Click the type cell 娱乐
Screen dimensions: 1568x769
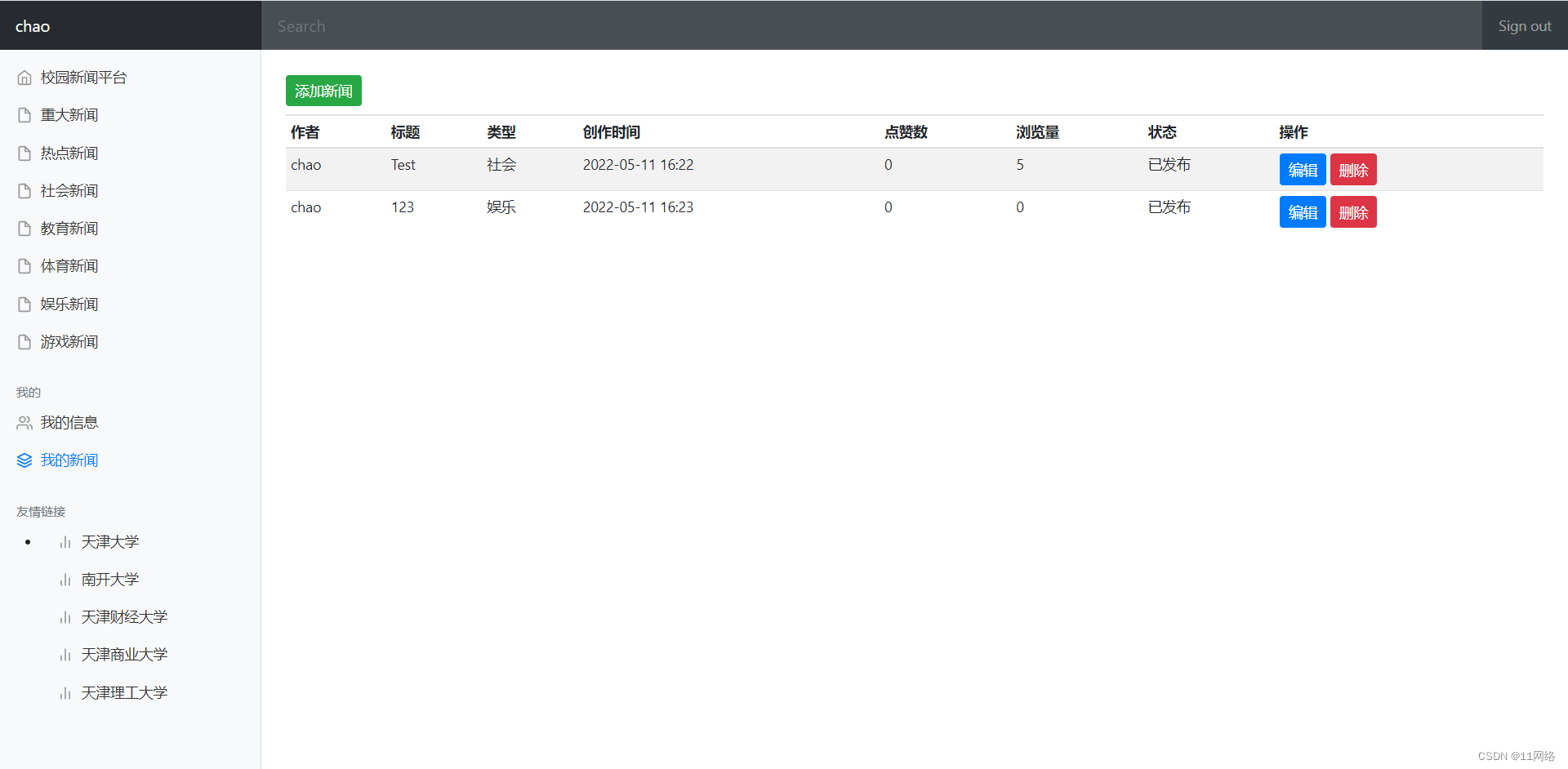pos(501,207)
